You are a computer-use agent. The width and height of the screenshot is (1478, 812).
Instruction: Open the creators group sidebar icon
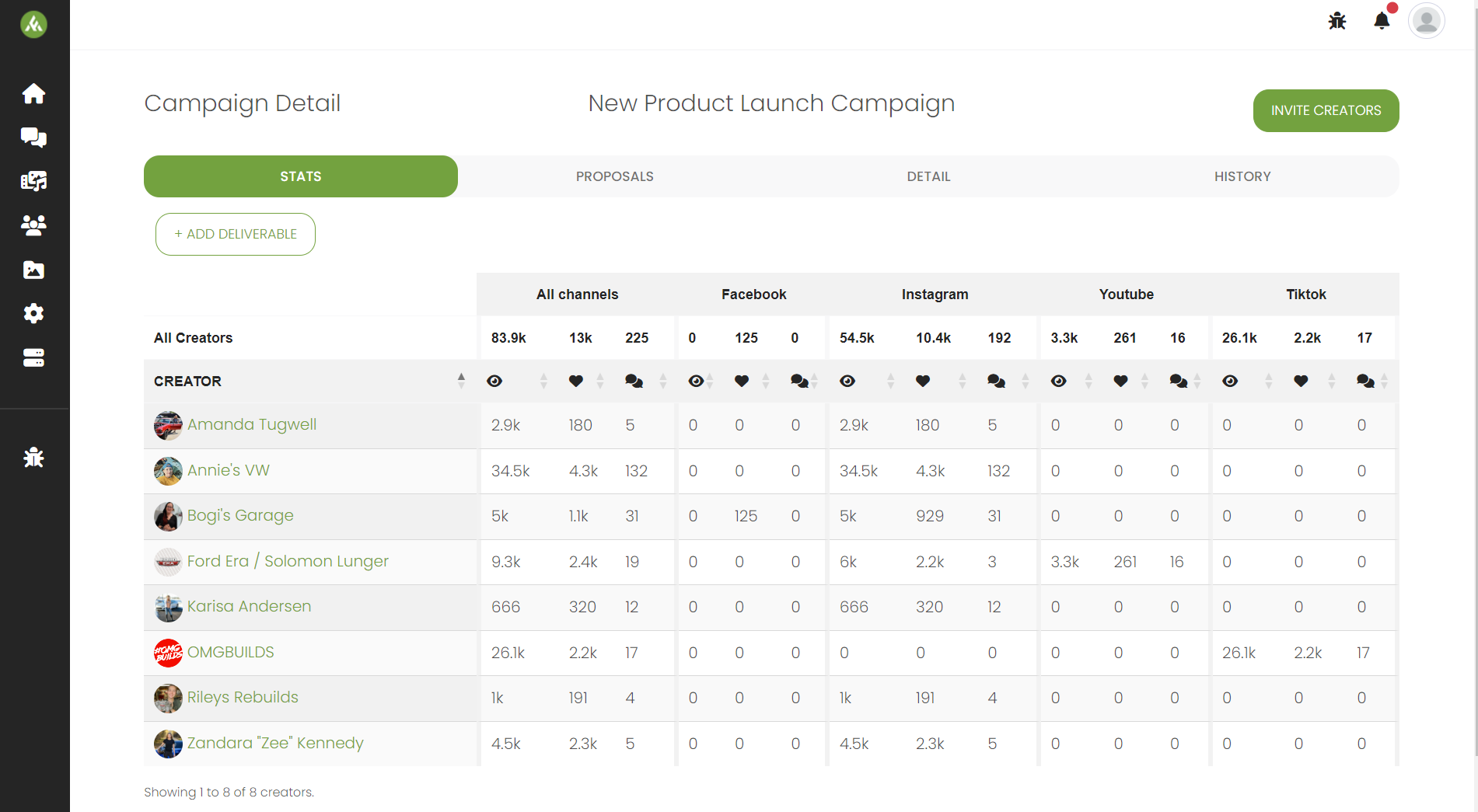(x=33, y=225)
